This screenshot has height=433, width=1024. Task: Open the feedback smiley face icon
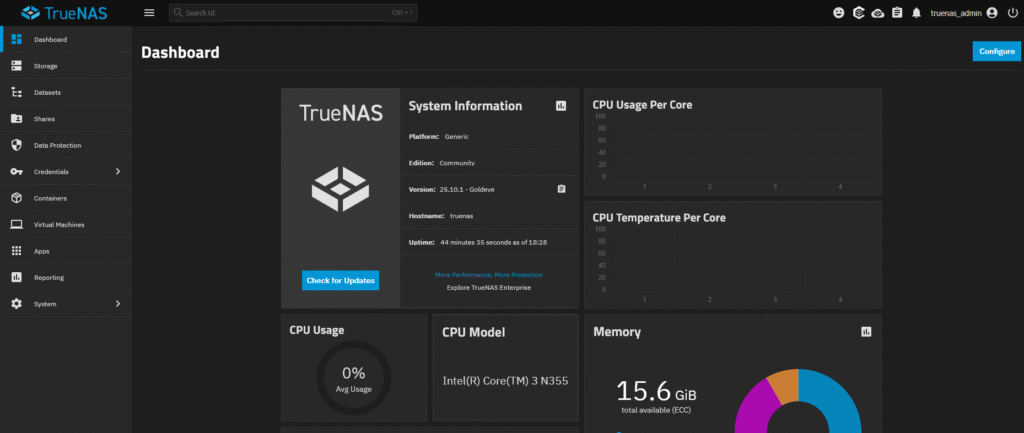coord(839,12)
